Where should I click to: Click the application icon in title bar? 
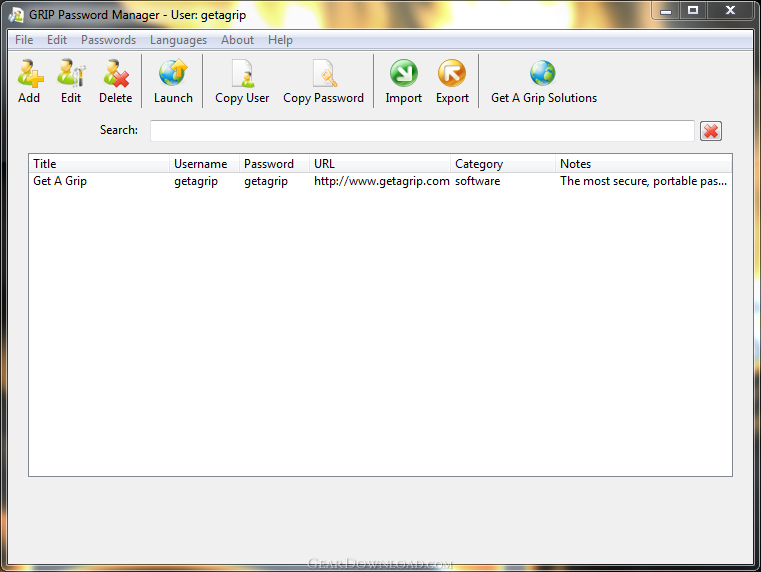[16, 15]
